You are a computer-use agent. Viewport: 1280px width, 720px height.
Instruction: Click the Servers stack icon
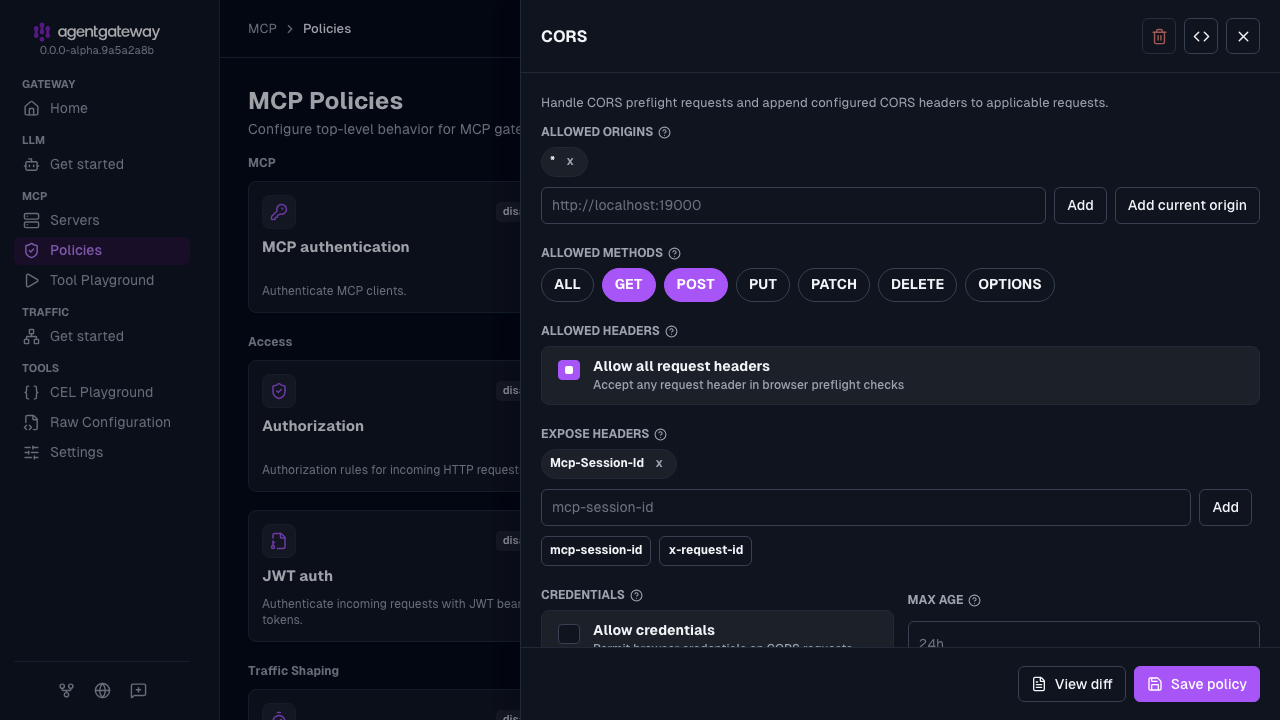click(31, 220)
